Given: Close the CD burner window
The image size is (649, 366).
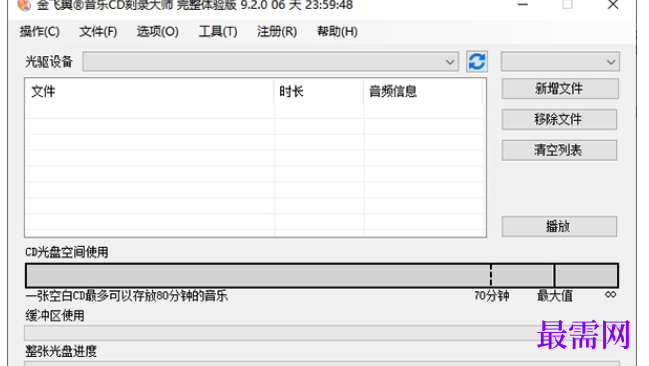Looking at the screenshot, I should [x=613, y=5].
